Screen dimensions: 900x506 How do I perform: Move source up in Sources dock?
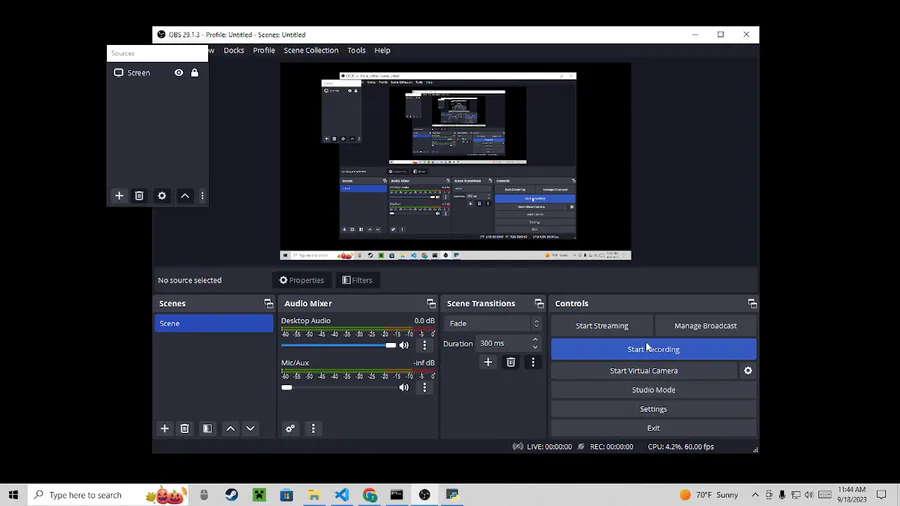185,196
